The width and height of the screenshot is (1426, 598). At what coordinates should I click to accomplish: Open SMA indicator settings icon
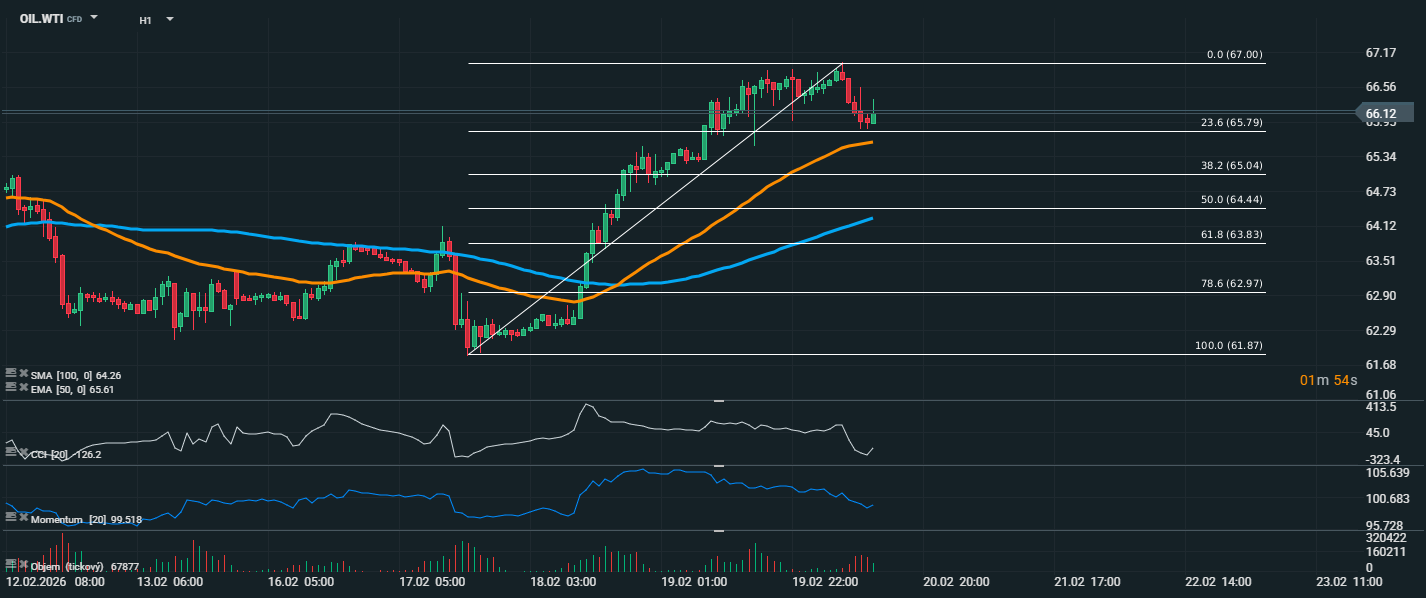[11, 372]
